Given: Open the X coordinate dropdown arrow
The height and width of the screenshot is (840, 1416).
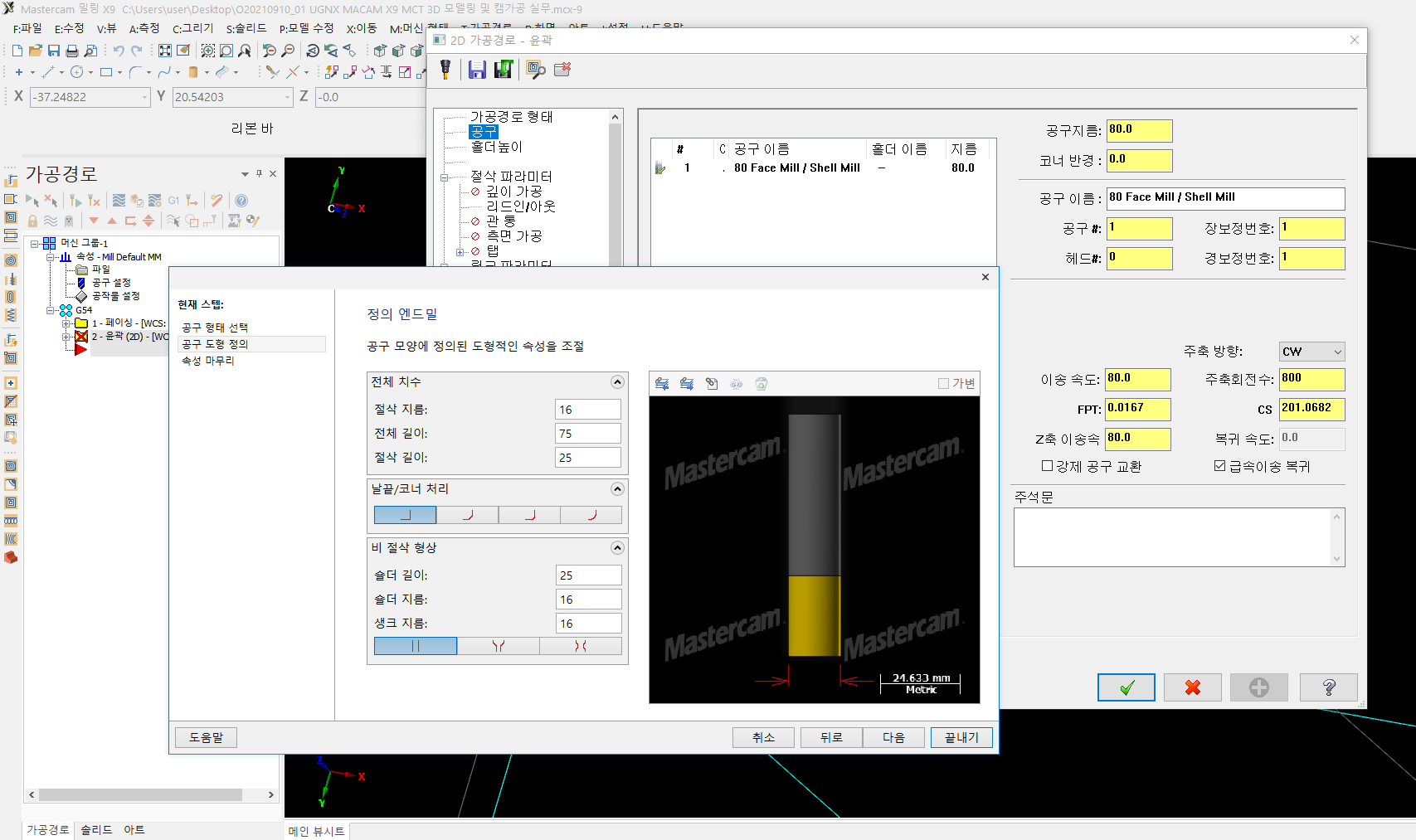Looking at the screenshot, I should point(144,97).
